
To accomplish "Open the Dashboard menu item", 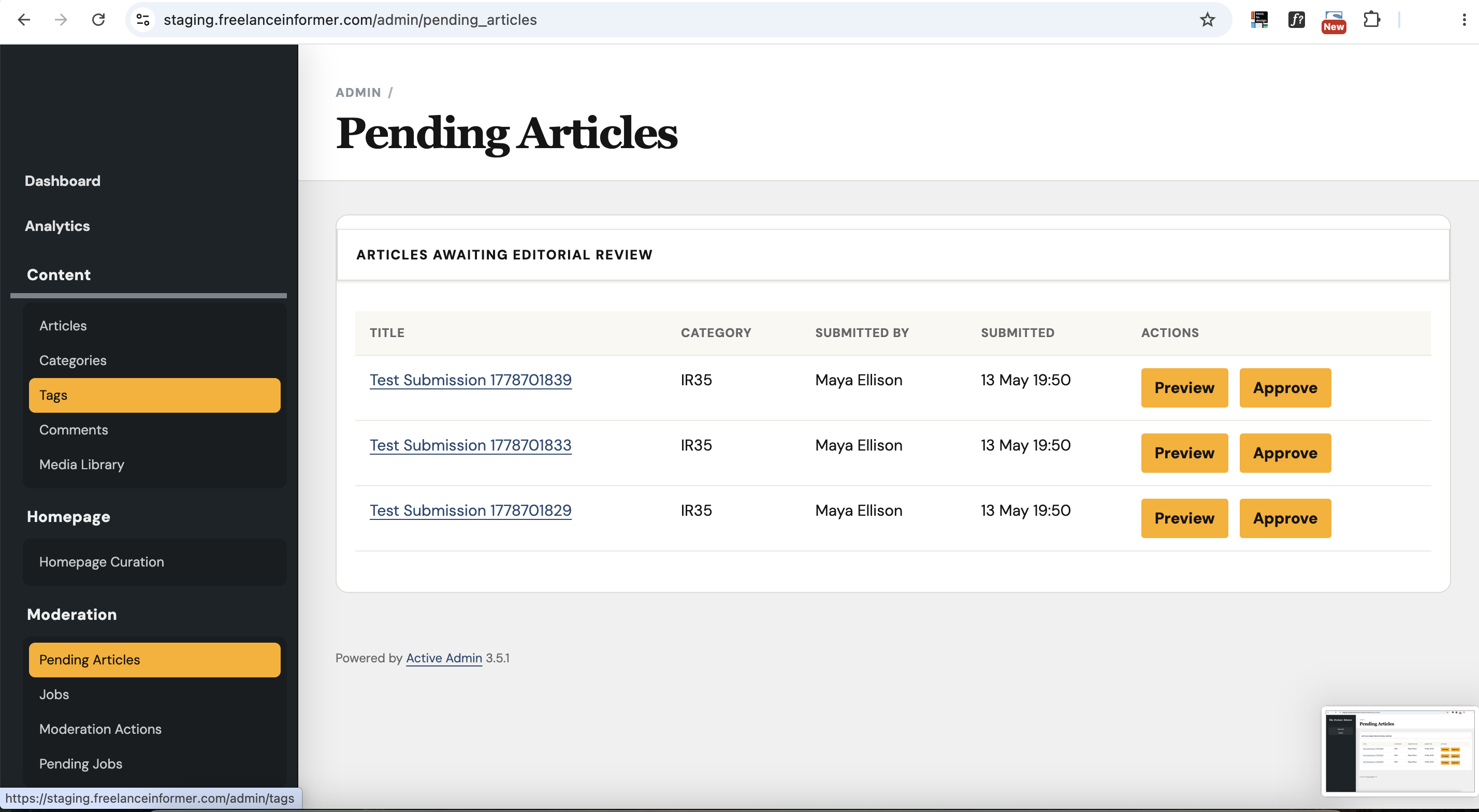I will 63,181.
